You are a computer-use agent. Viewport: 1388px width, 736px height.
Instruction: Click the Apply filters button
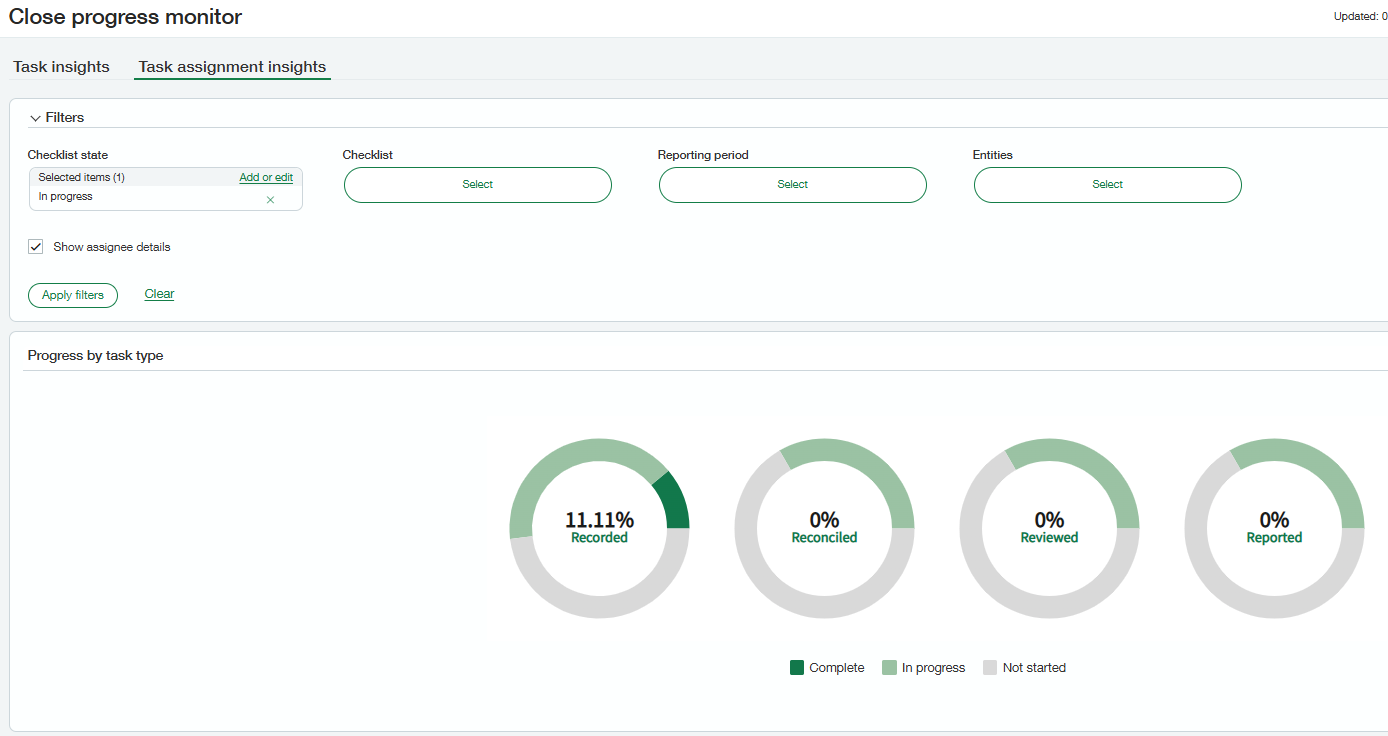point(73,295)
